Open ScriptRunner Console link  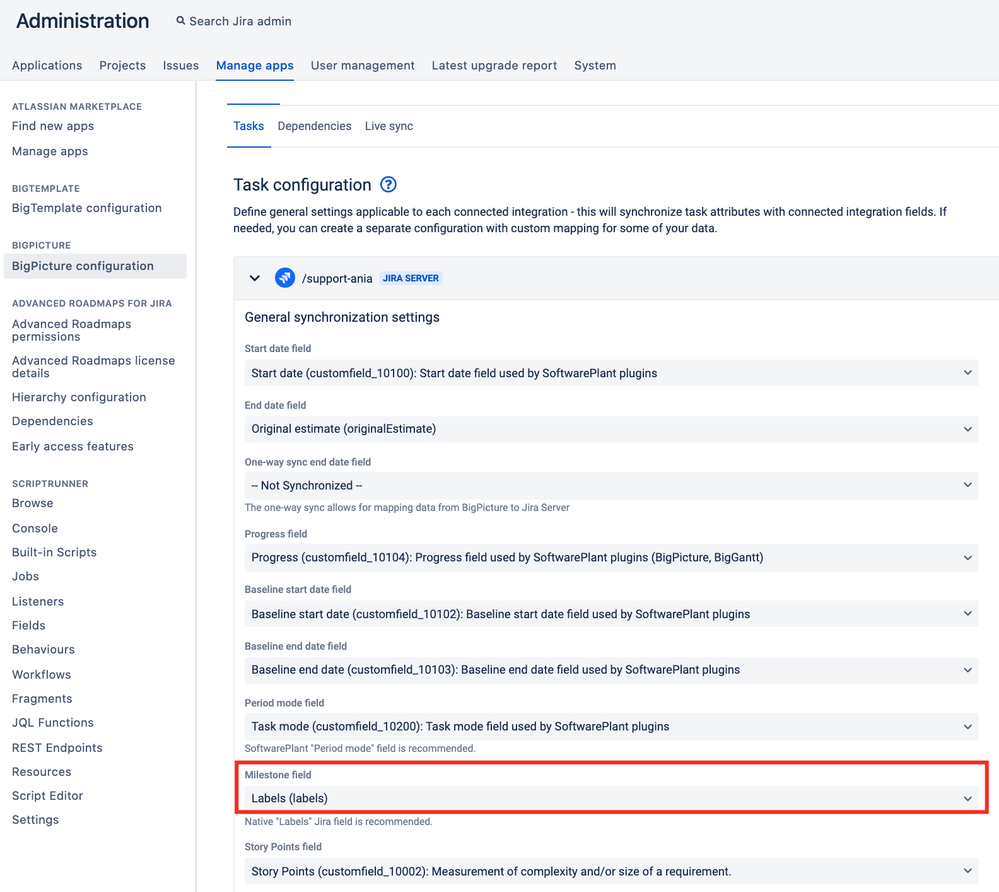[34, 528]
